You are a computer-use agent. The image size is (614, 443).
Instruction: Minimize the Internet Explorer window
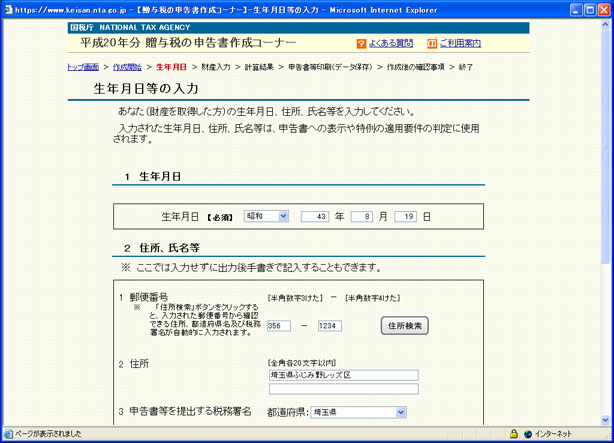click(x=576, y=10)
